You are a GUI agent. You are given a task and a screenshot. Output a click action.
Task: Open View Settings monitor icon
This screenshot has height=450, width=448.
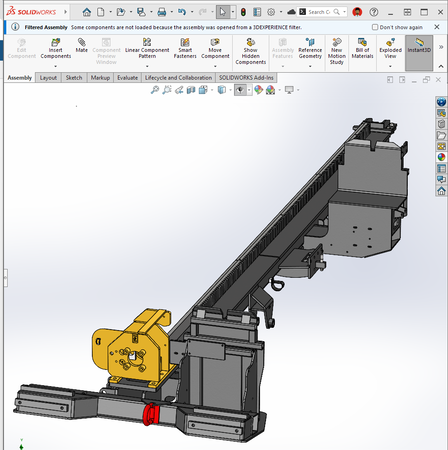coord(289,90)
